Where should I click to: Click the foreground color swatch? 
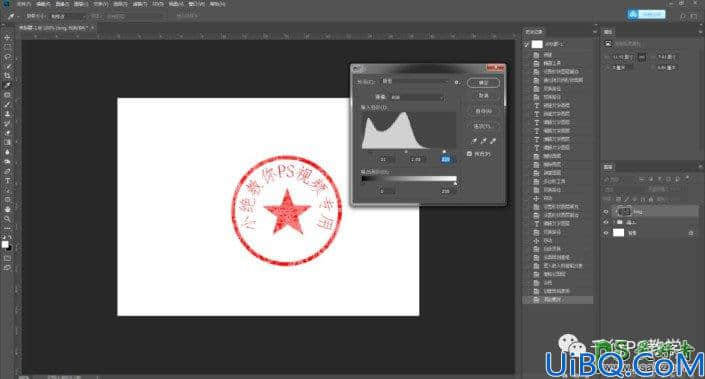[x=5, y=244]
